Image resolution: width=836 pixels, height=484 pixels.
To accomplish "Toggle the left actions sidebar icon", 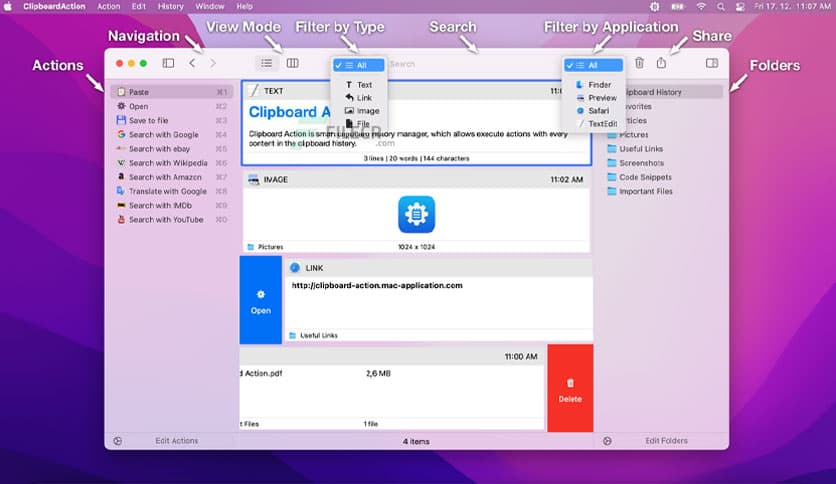I will (x=168, y=63).
